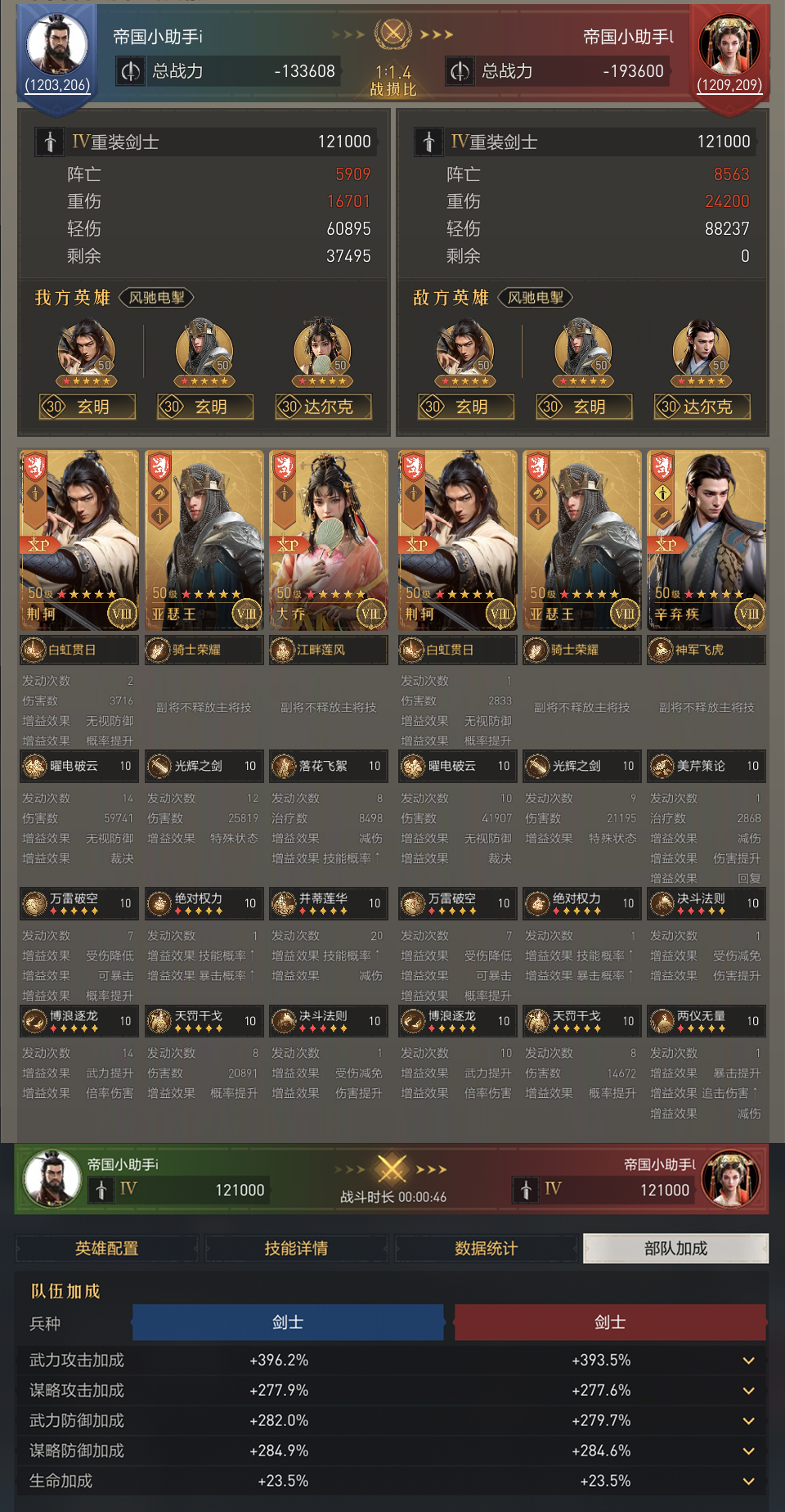Open the 技能详情 tab
Screen dimensions: 785x1512
(x=296, y=1249)
